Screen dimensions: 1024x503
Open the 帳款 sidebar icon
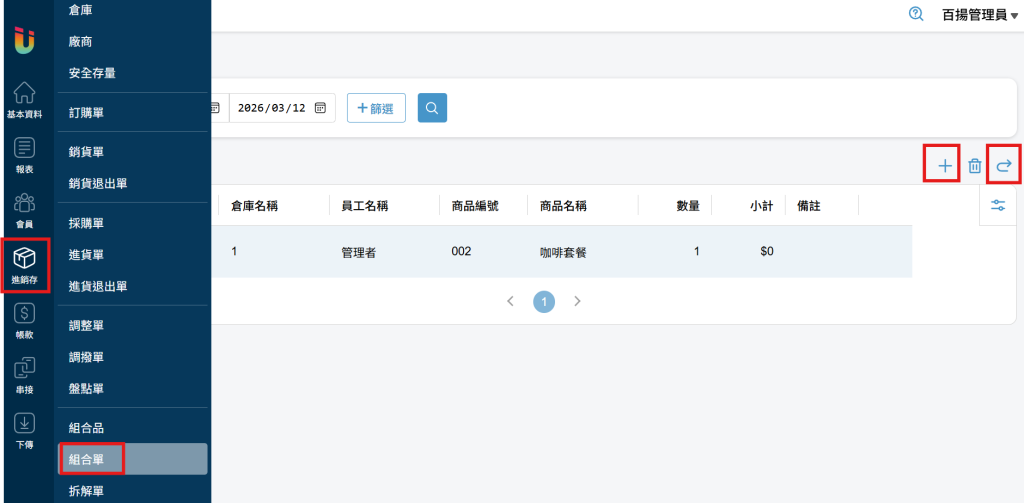25,320
